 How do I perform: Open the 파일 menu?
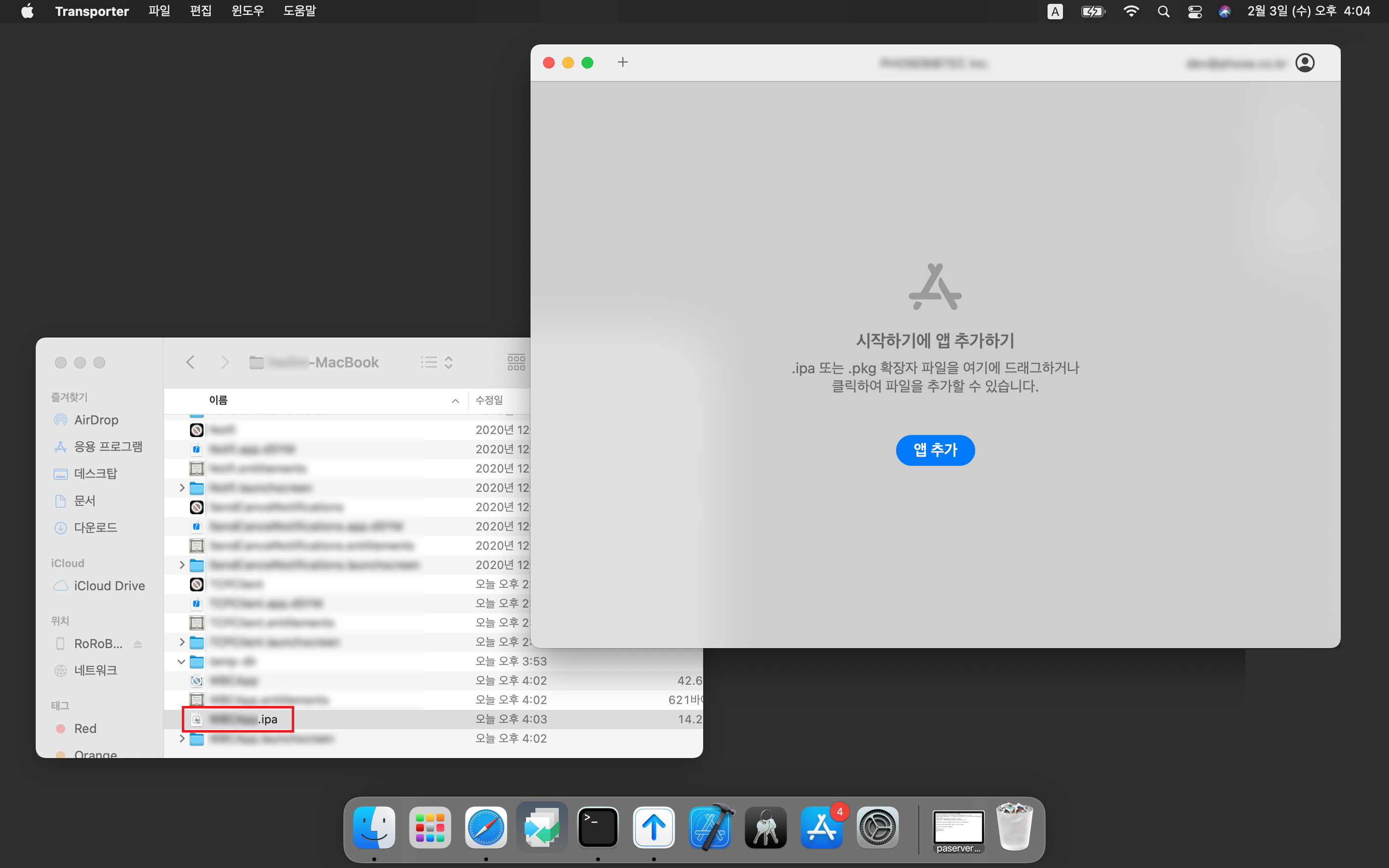tap(159, 12)
